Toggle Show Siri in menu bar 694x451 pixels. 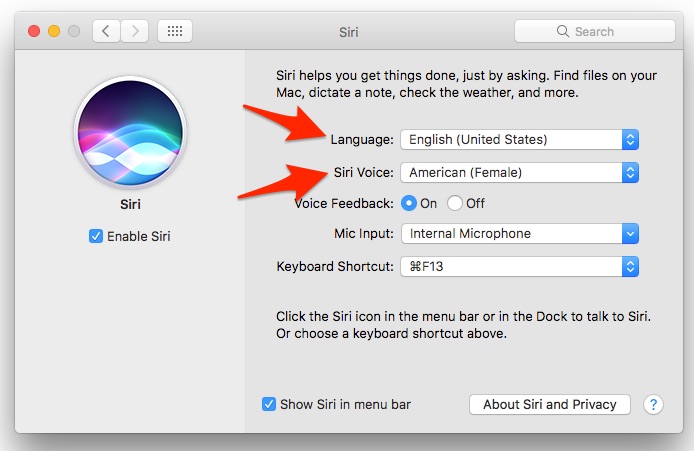(x=269, y=405)
